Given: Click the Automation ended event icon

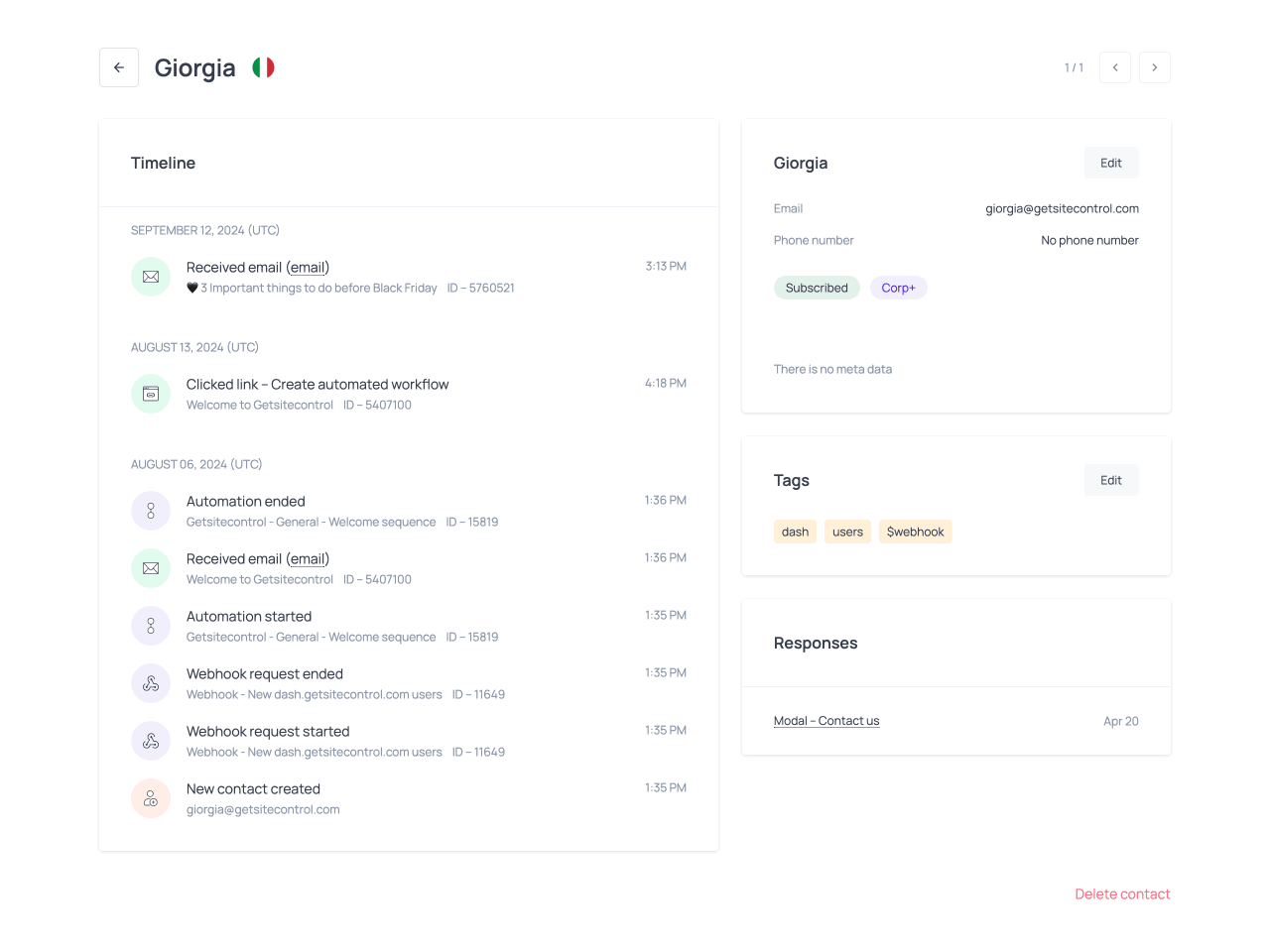Looking at the screenshot, I should [x=151, y=511].
